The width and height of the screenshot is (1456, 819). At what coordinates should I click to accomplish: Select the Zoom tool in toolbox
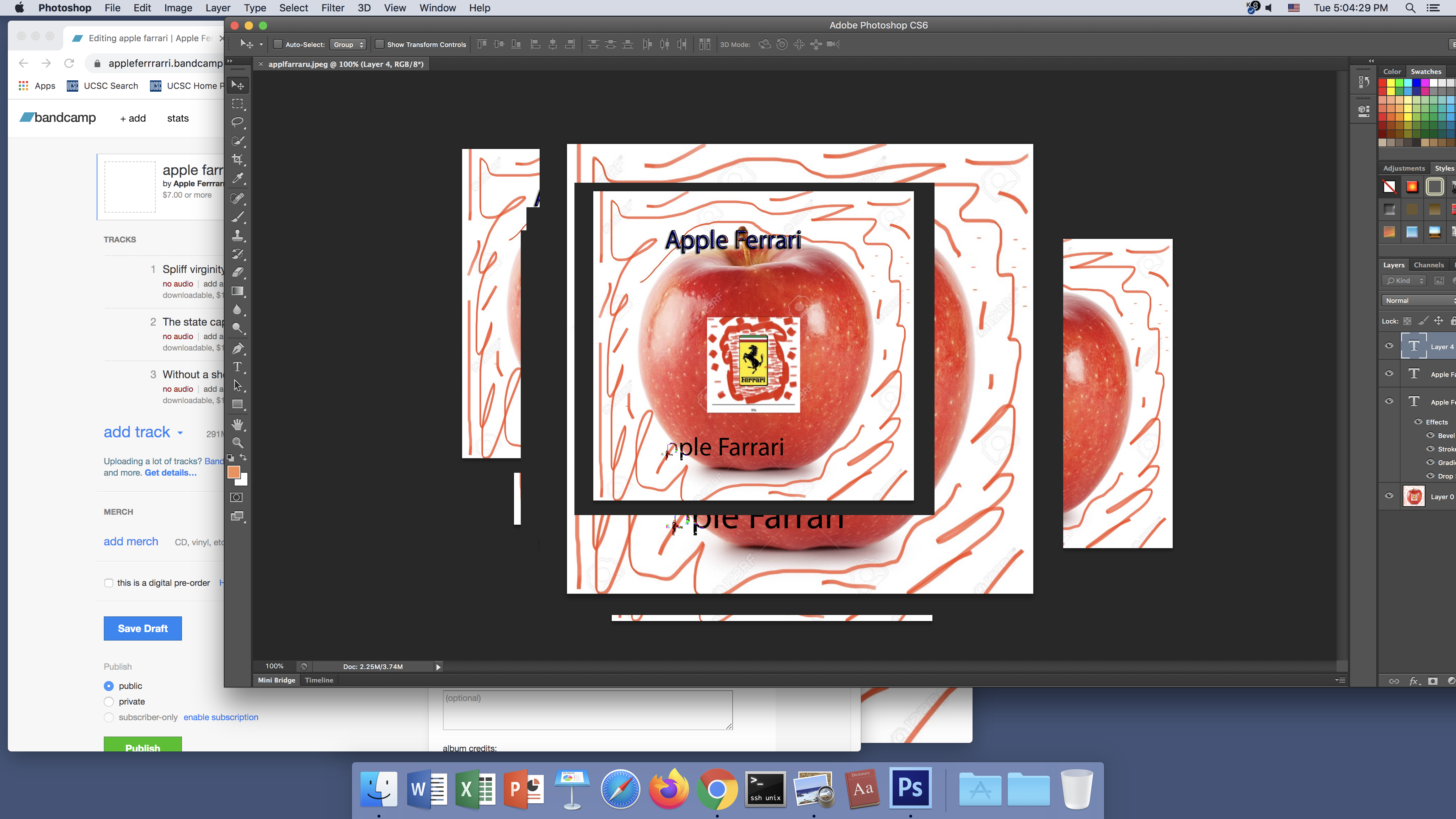click(237, 443)
